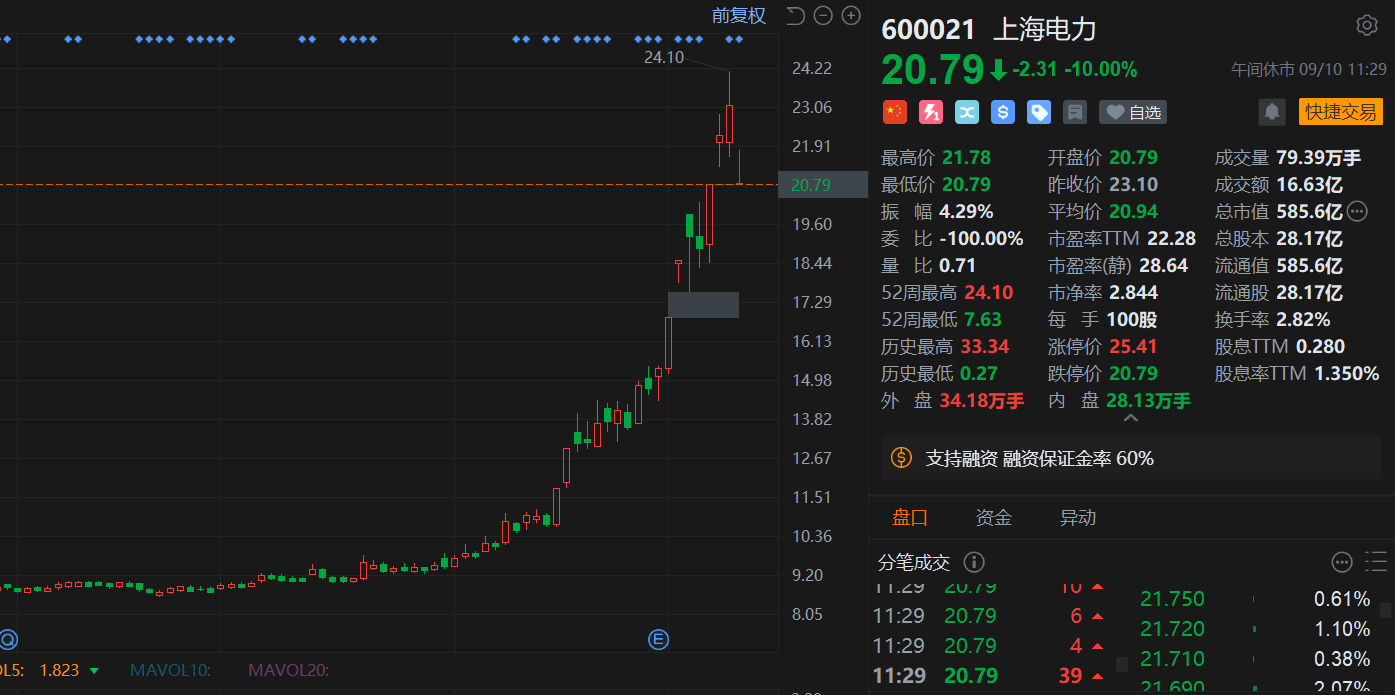Screen dimensions: 1395x695
Task: Zoom out chart with minus icon
Action: point(823,15)
